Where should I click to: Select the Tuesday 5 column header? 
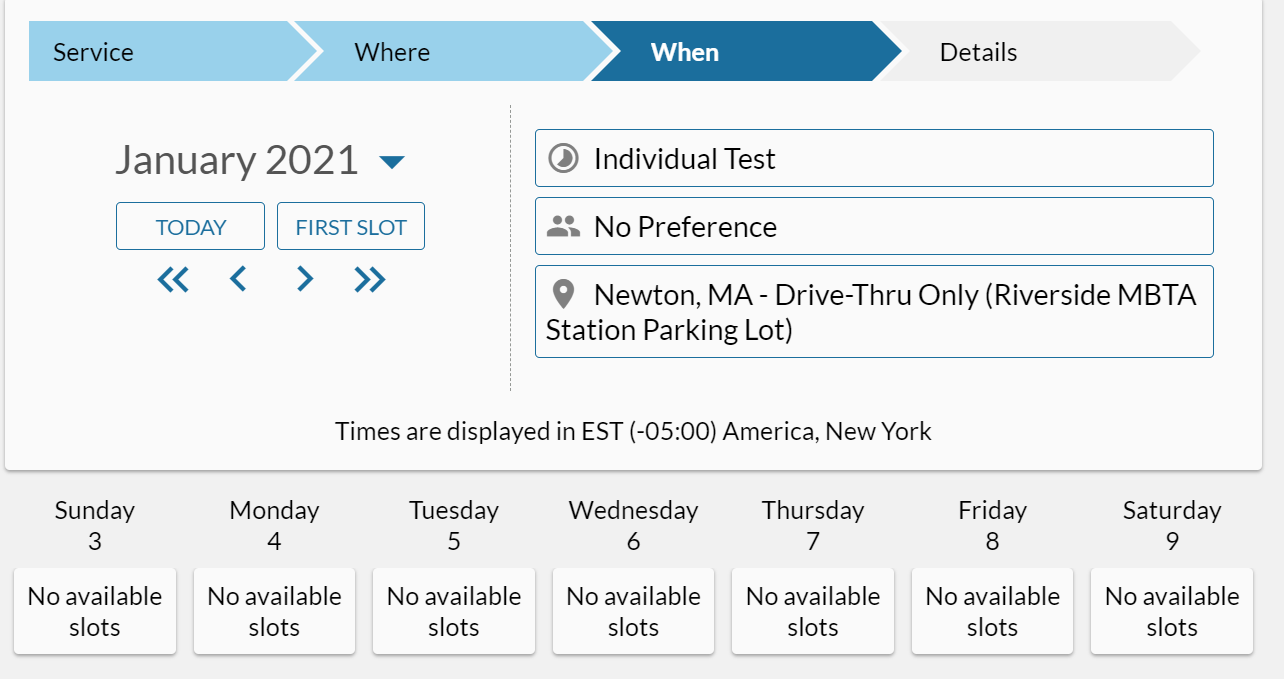point(454,526)
